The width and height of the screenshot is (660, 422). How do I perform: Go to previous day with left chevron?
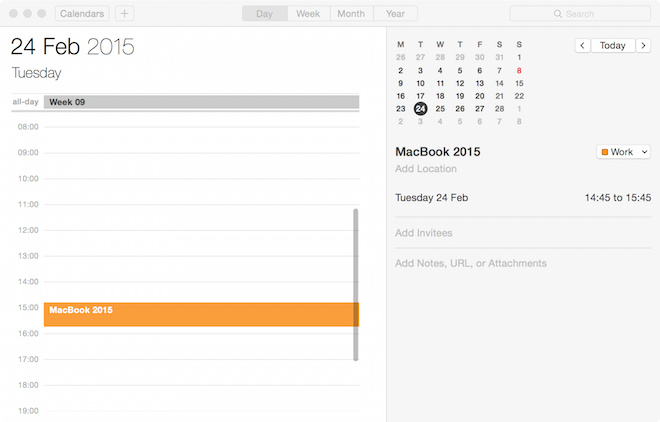coord(582,45)
